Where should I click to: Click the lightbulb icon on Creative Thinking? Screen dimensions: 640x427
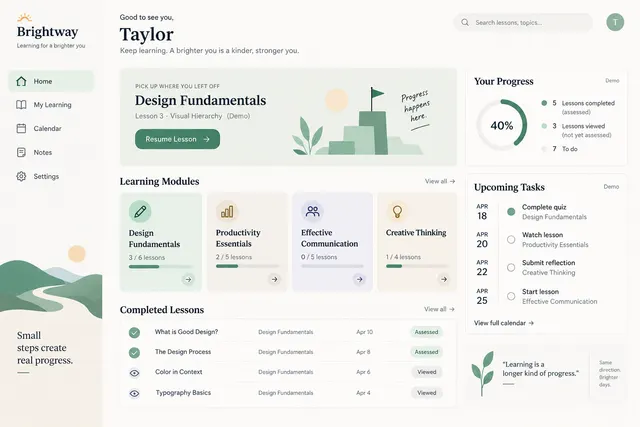pos(397,211)
